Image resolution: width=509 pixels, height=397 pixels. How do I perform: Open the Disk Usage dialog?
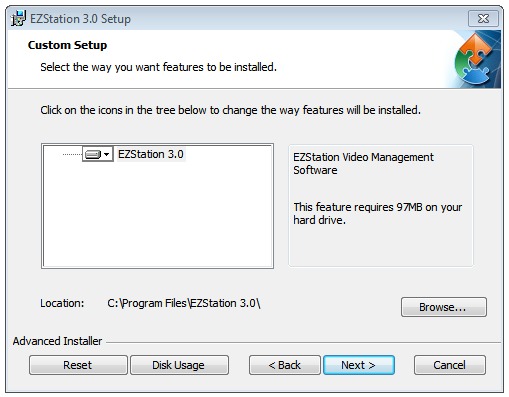(x=179, y=365)
